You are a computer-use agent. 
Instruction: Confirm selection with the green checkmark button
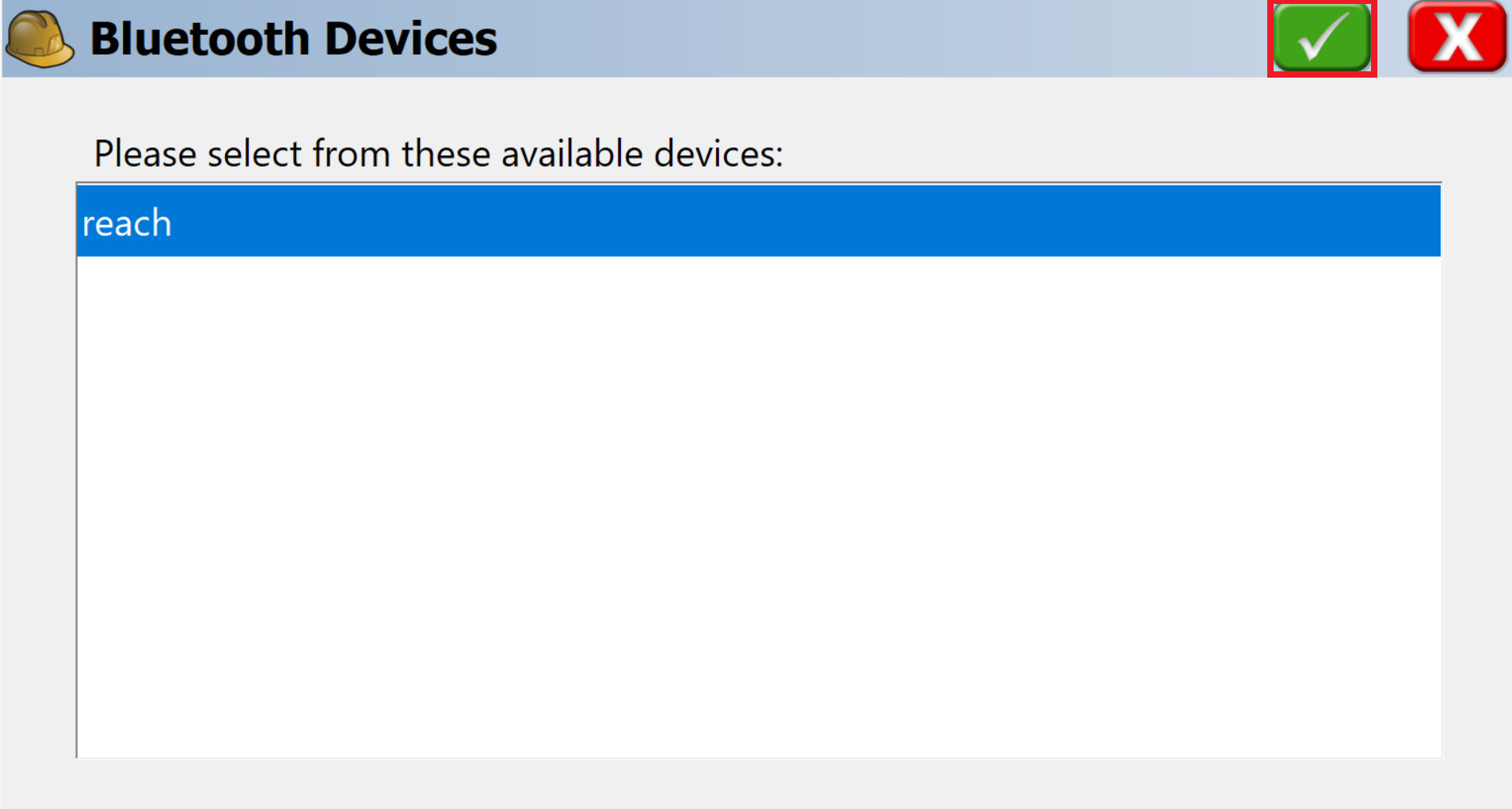tap(1322, 38)
